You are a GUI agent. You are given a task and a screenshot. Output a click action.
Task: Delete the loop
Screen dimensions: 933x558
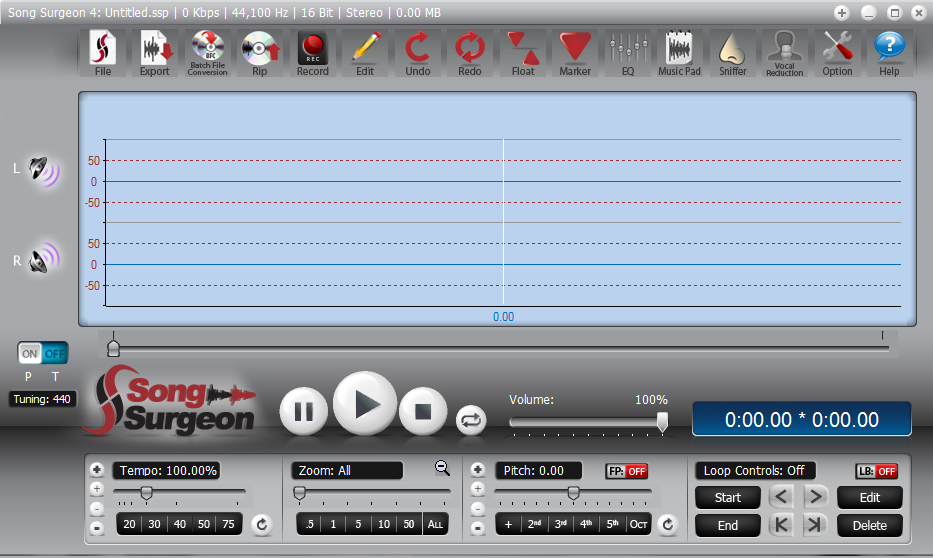[869, 525]
